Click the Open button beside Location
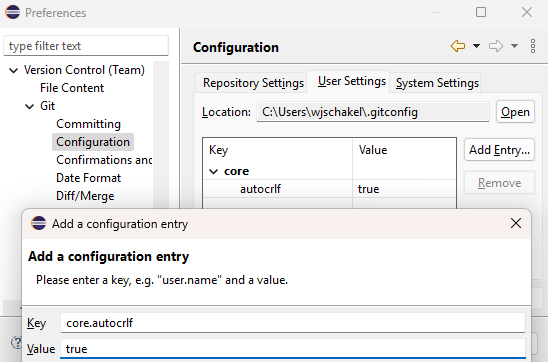Viewport: 548px width, 362px height. point(515,112)
